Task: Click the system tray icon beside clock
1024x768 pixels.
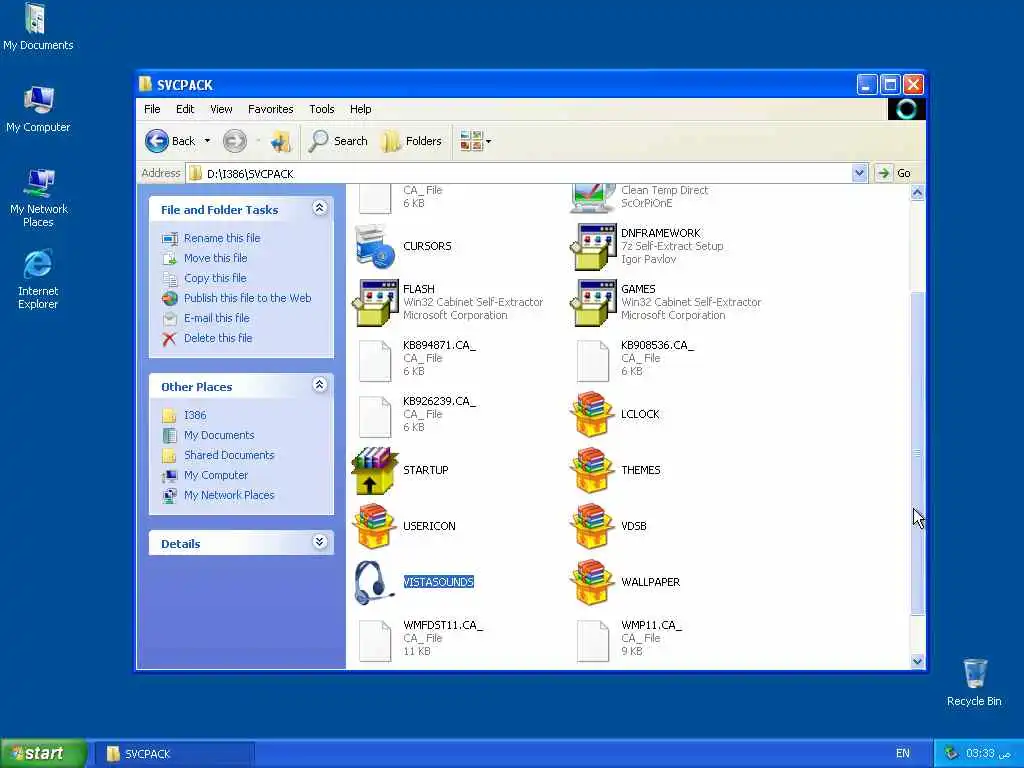Action: (951, 753)
